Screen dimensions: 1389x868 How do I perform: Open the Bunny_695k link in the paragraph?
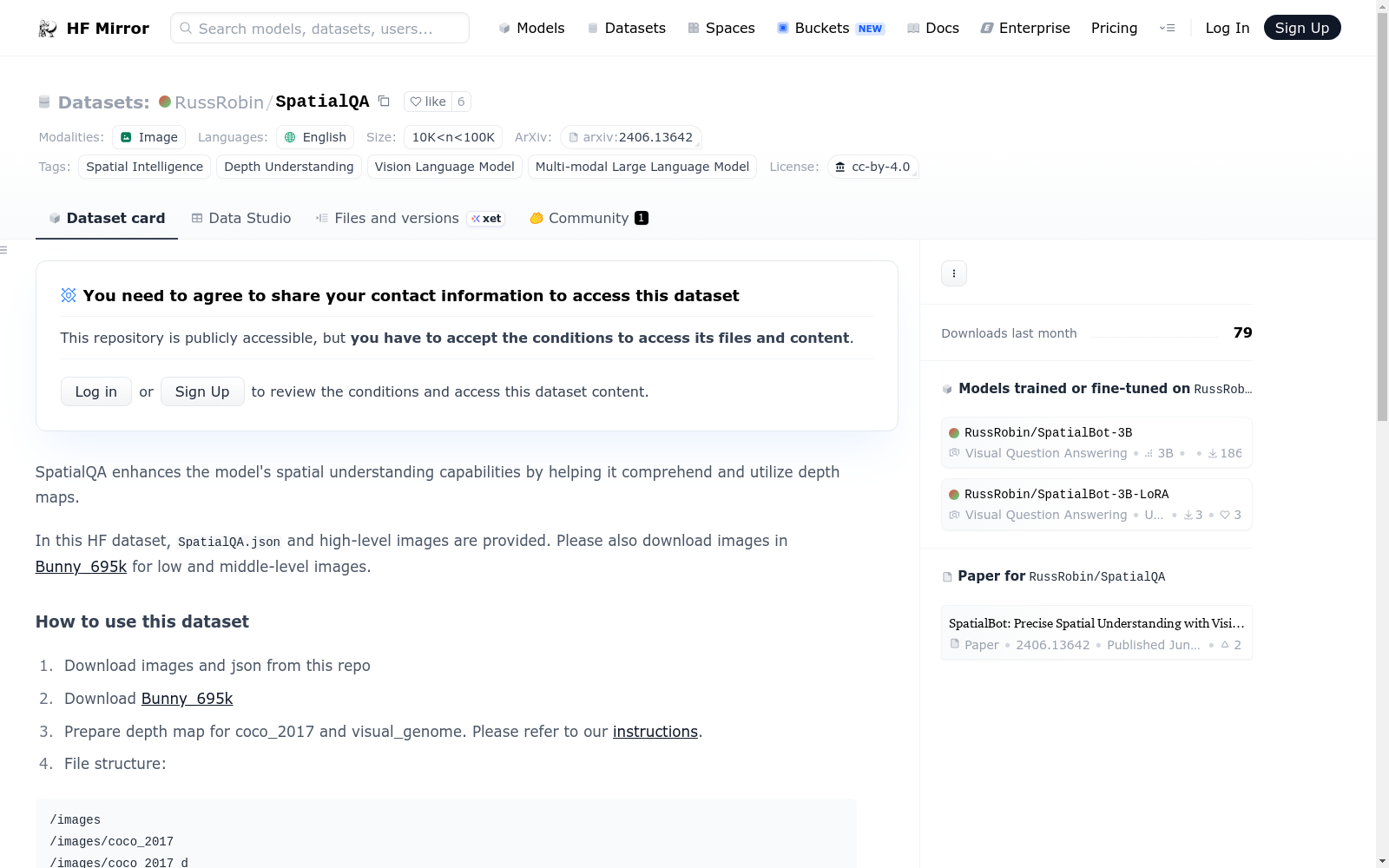81,567
